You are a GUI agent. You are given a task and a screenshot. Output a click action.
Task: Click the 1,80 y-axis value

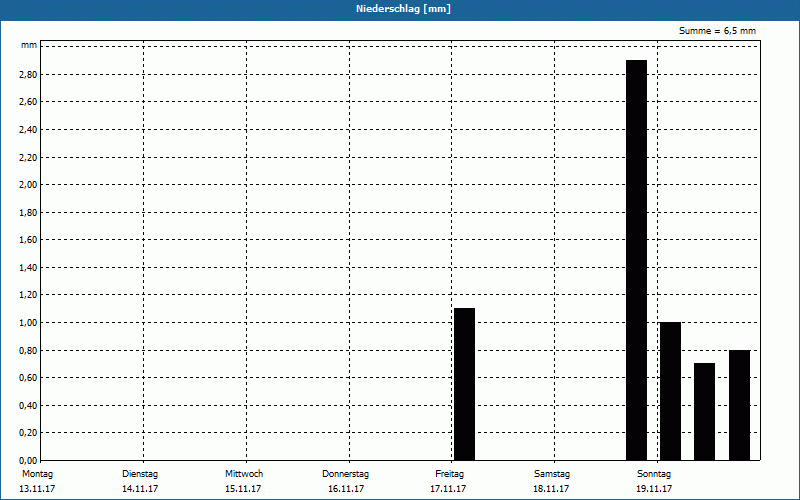pos(28,212)
